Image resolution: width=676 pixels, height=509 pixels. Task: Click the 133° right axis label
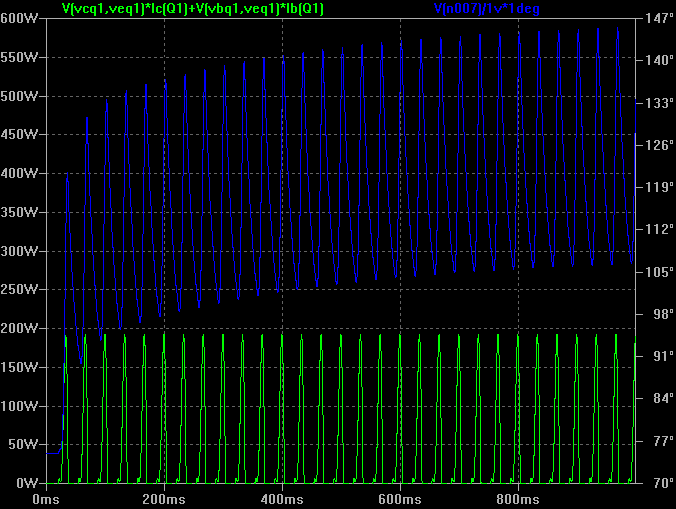659,103
